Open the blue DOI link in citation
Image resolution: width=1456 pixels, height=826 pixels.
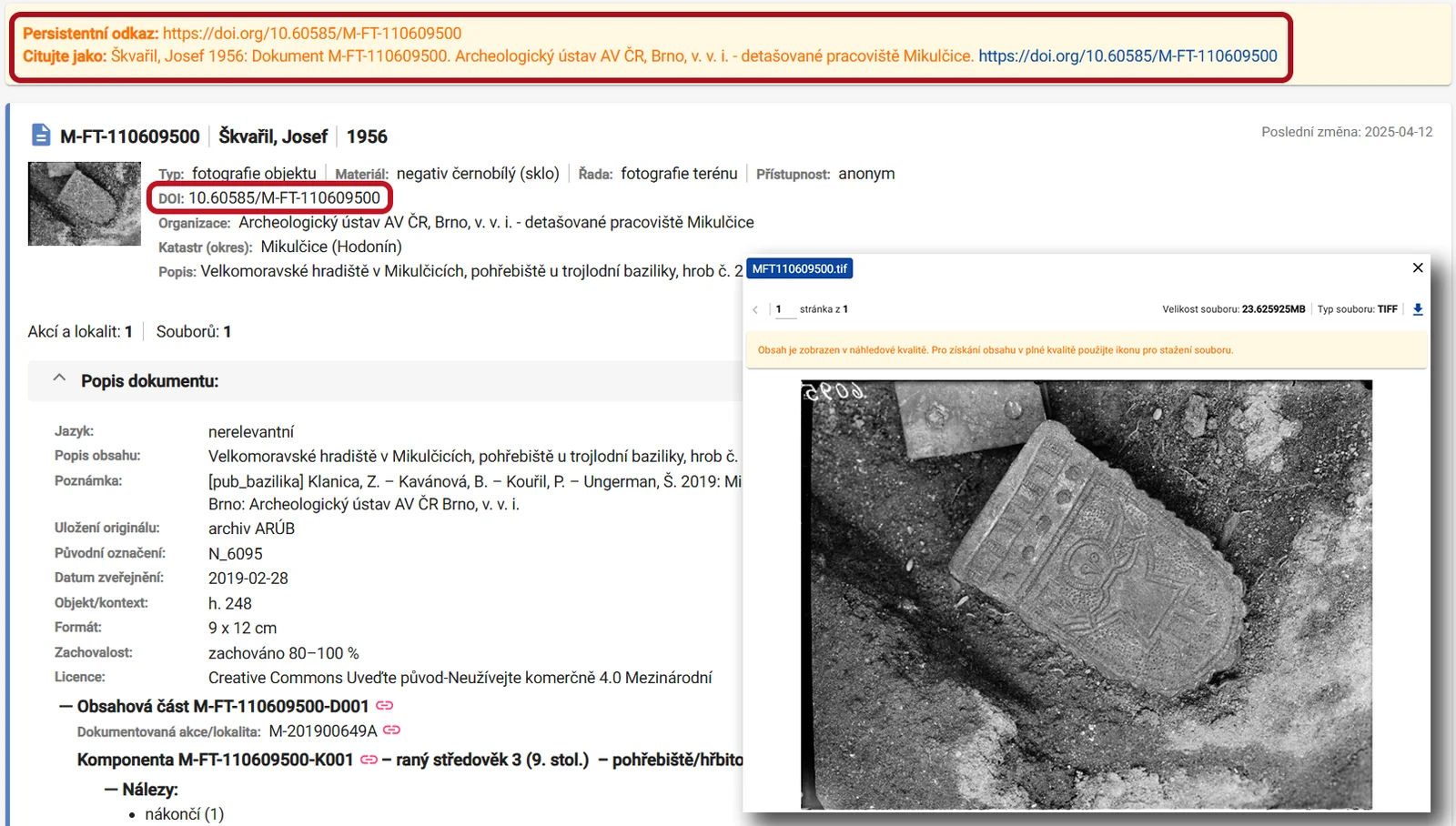point(1127,56)
